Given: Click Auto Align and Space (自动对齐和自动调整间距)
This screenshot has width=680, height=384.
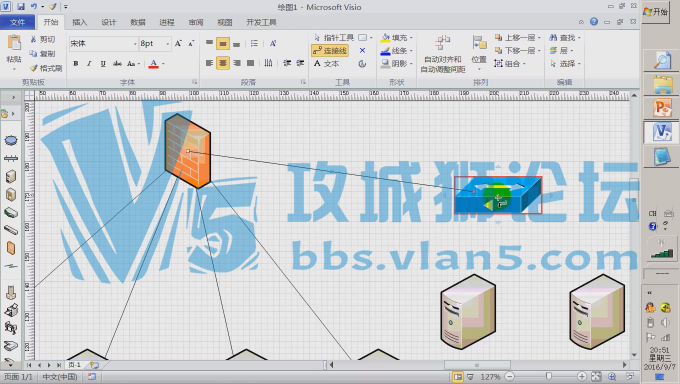Looking at the screenshot, I should click(443, 54).
